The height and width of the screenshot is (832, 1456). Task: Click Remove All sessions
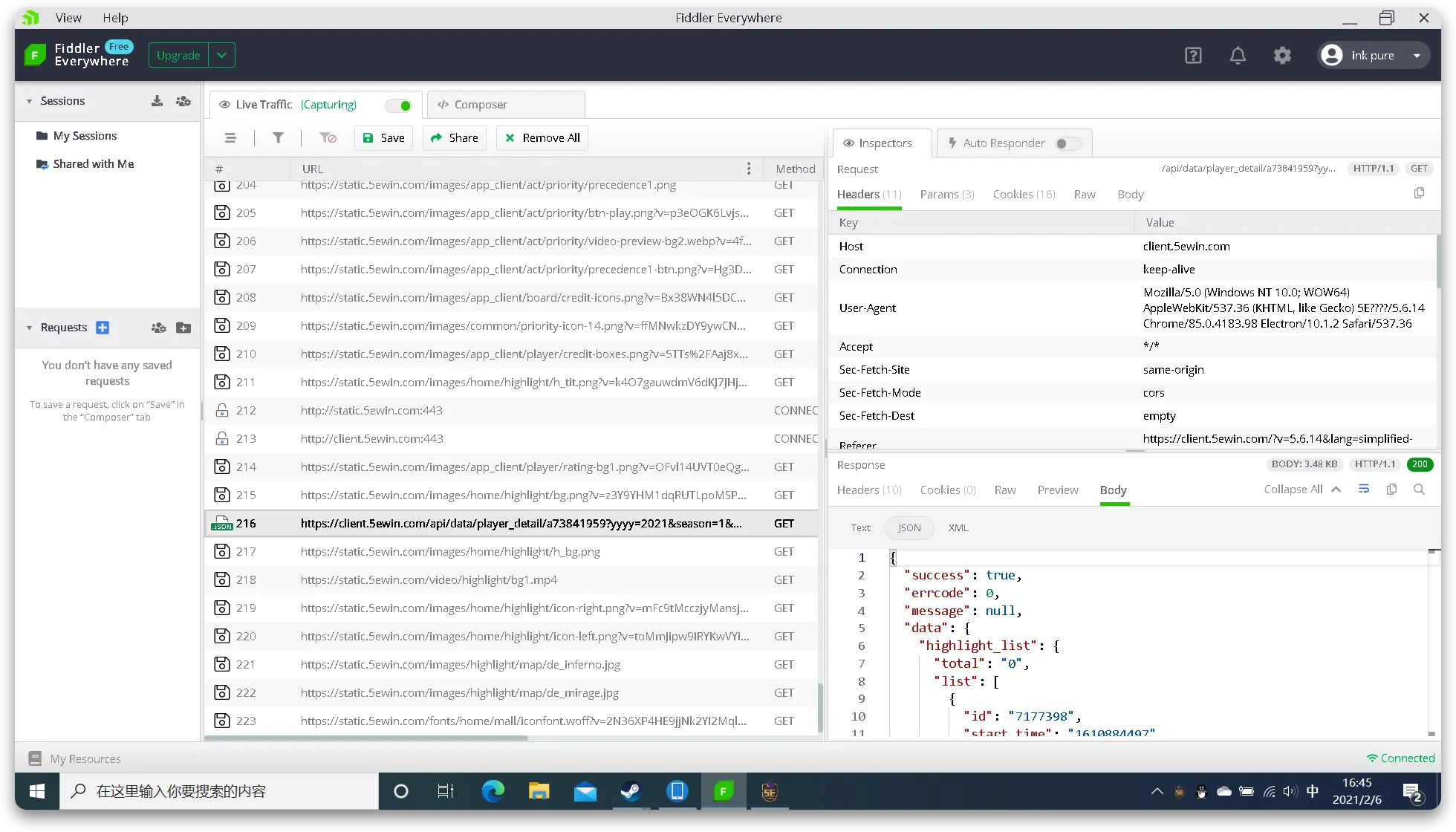click(x=542, y=138)
